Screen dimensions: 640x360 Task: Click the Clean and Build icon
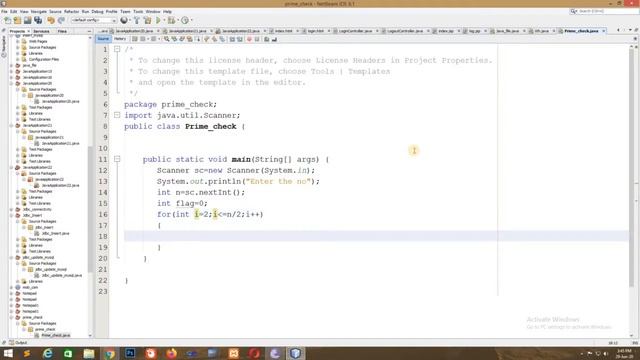click(x=147, y=20)
